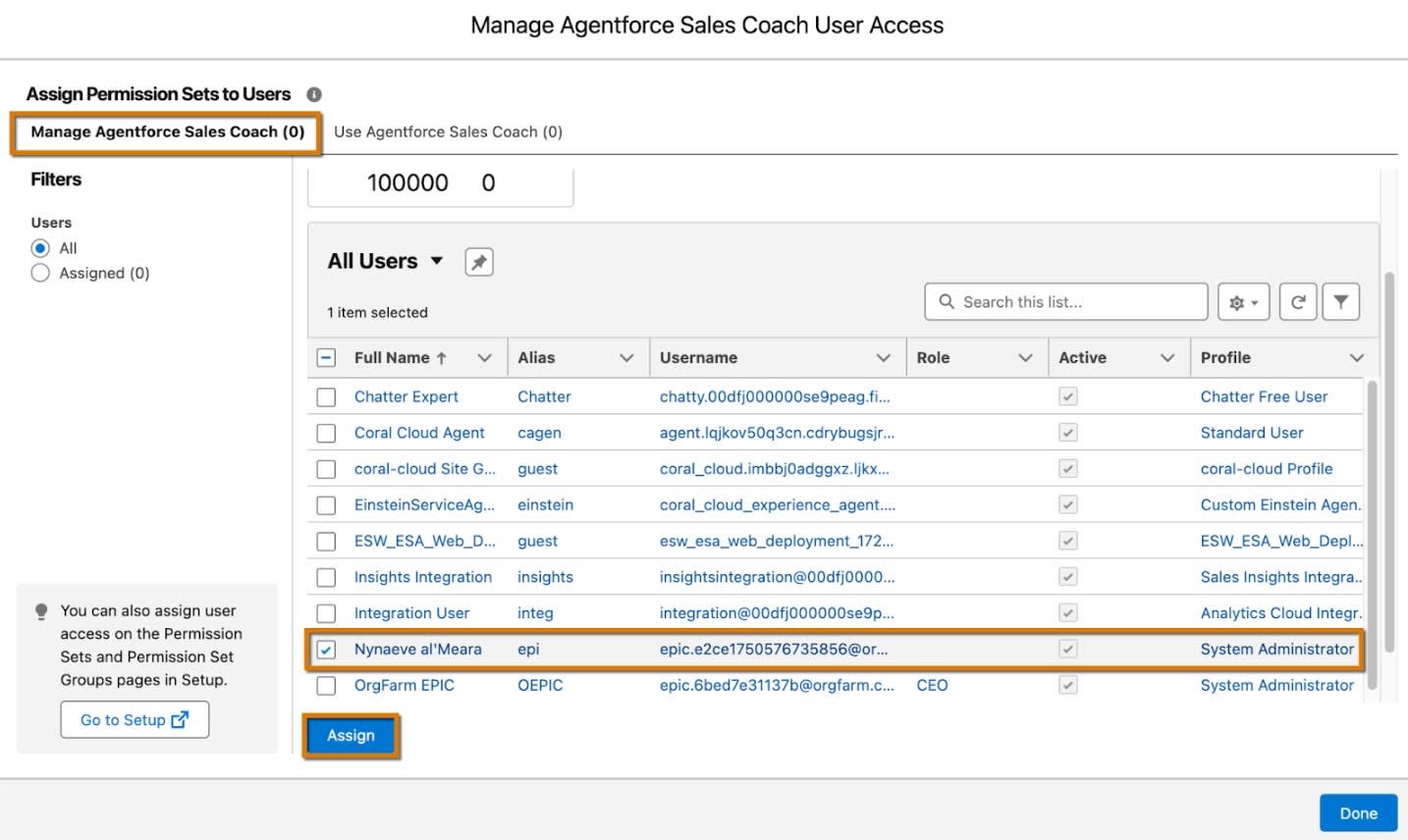Click the Search this list field

pyautogui.click(x=1065, y=302)
